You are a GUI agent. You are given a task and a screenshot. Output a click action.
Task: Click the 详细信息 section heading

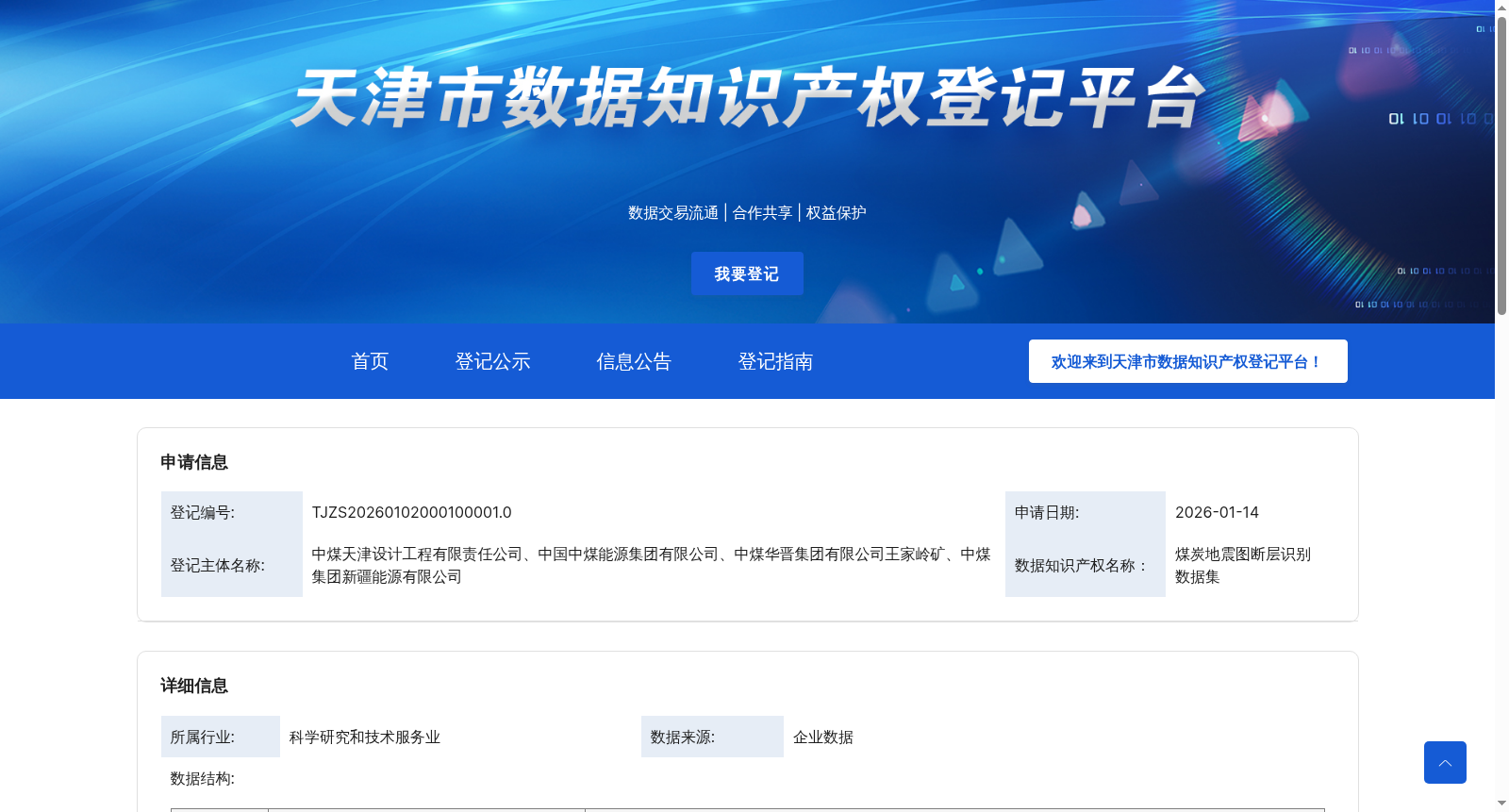coord(194,686)
